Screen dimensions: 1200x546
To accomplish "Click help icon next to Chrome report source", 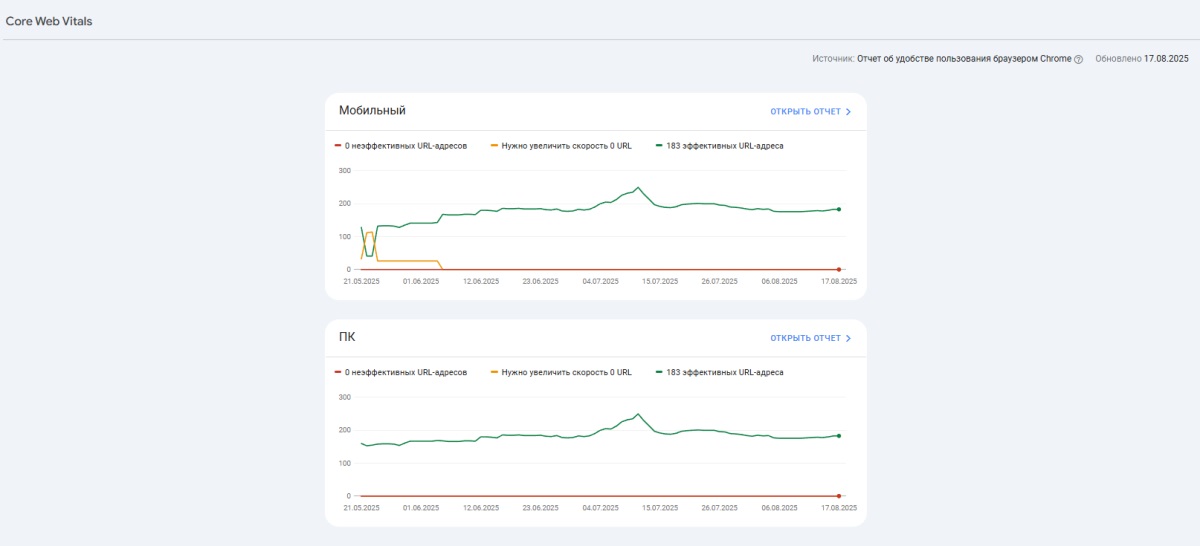I will pos(1079,59).
